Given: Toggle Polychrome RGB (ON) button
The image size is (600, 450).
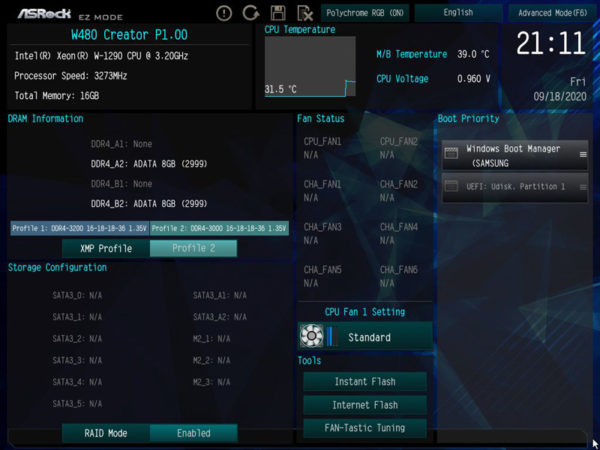Looking at the screenshot, I should (365, 13).
